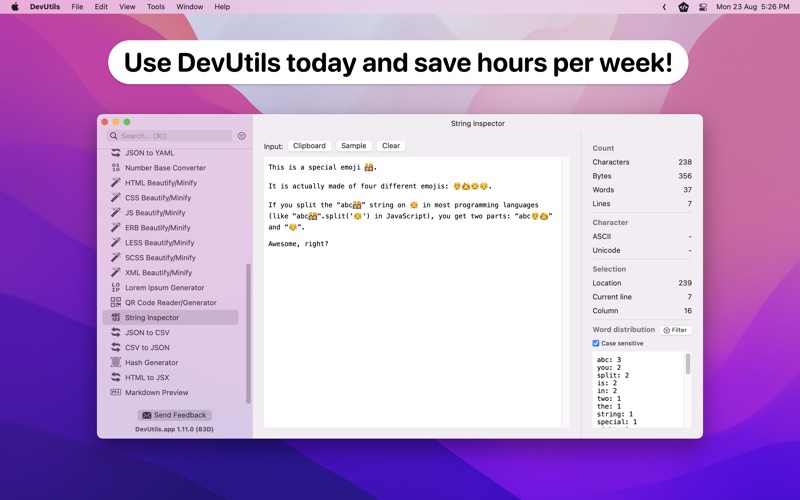Click the QR Code Reader/Generator icon
Image resolution: width=800 pixels, height=500 pixels.
(116, 302)
